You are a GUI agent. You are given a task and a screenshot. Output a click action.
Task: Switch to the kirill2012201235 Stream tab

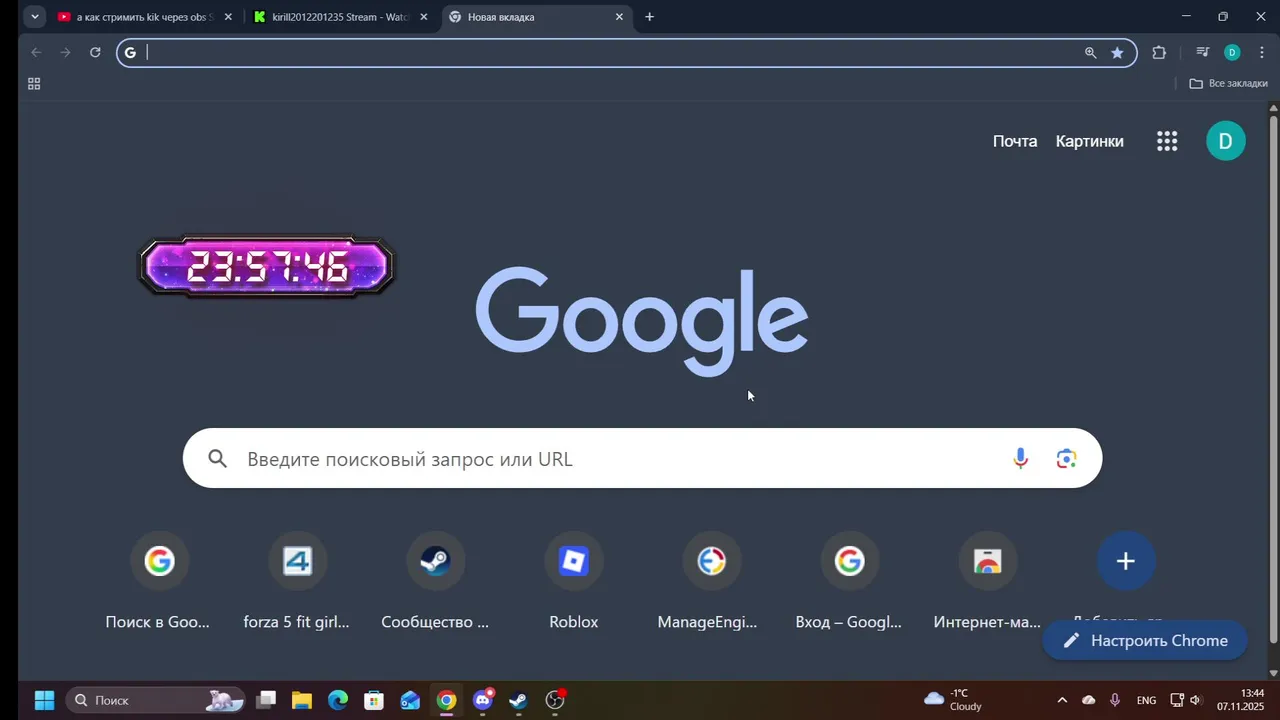[341, 17]
